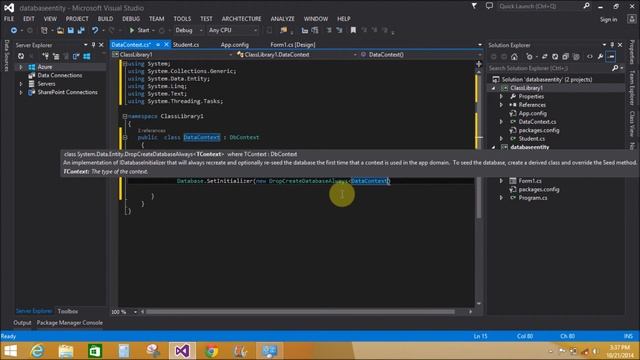Click Sync with Active Document in Solution Explorer

pos(544,57)
